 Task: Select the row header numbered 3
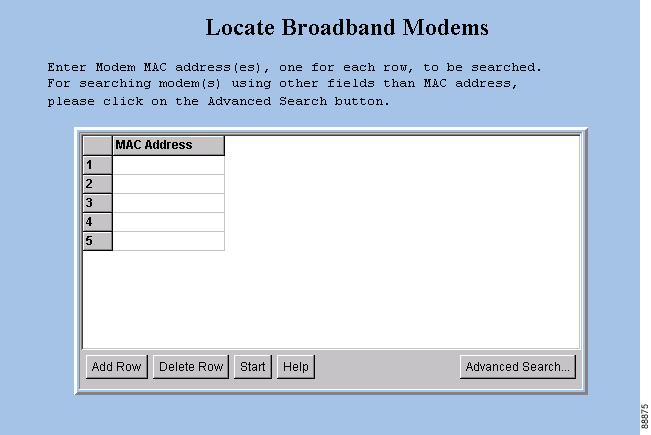tap(98, 203)
